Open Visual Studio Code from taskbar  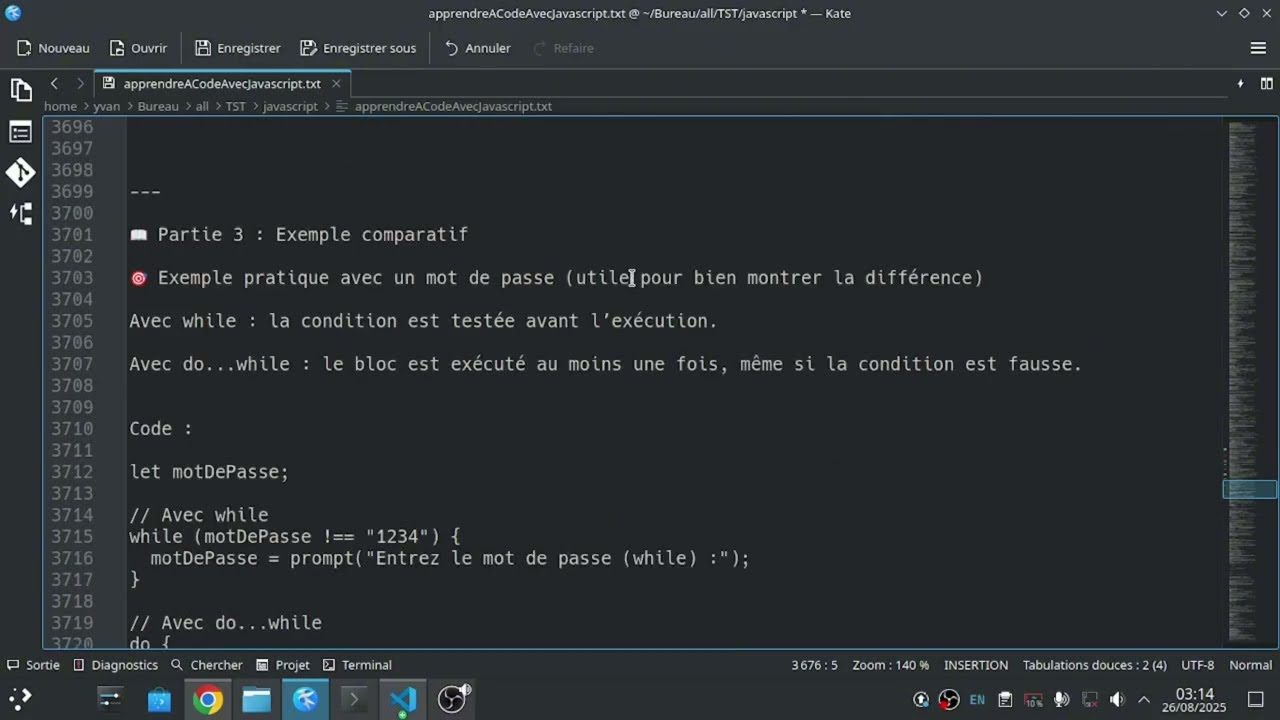pyautogui.click(x=403, y=699)
